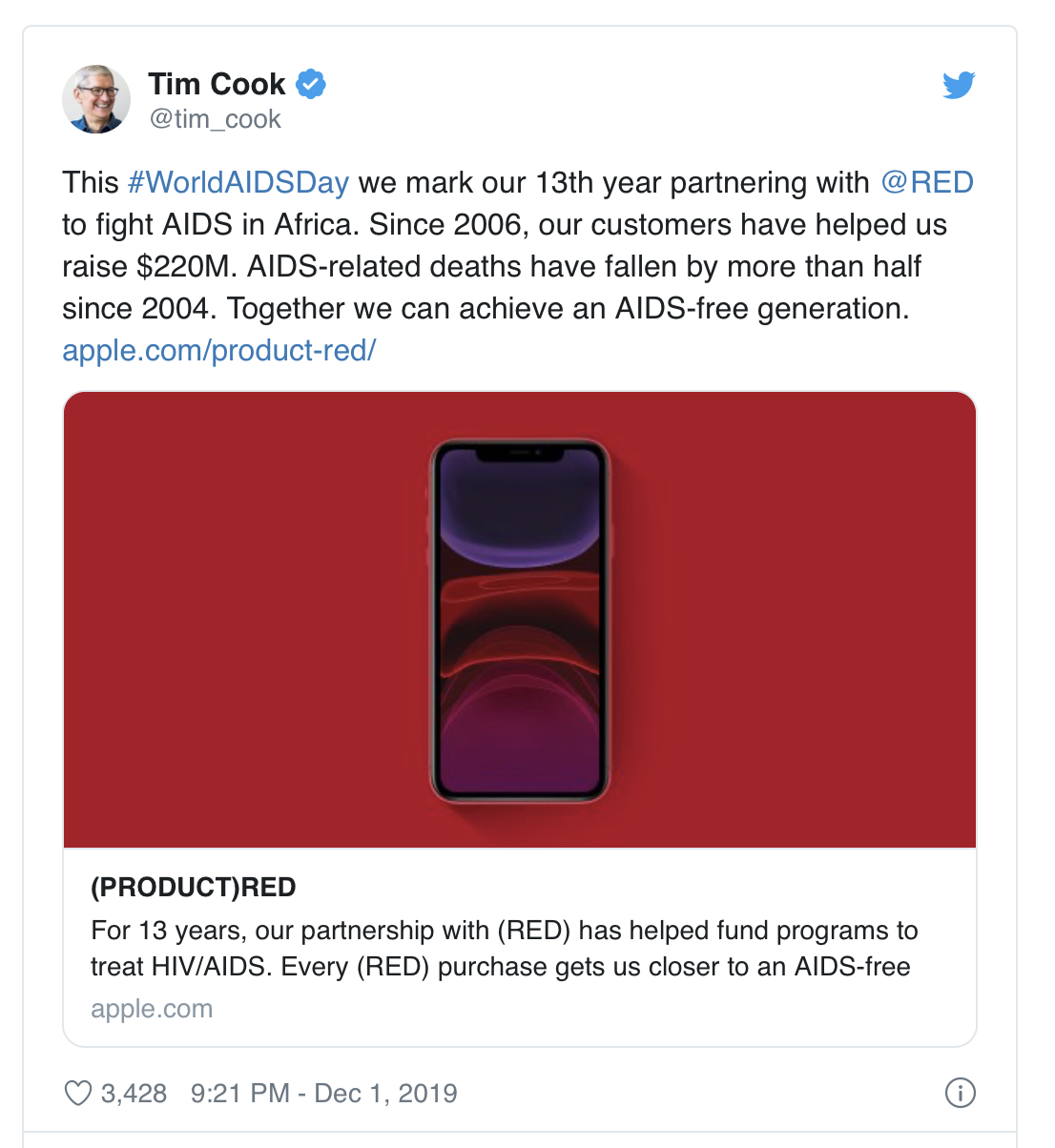
Task: Visit apple.com/product-red/ link
Action: [218, 350]
